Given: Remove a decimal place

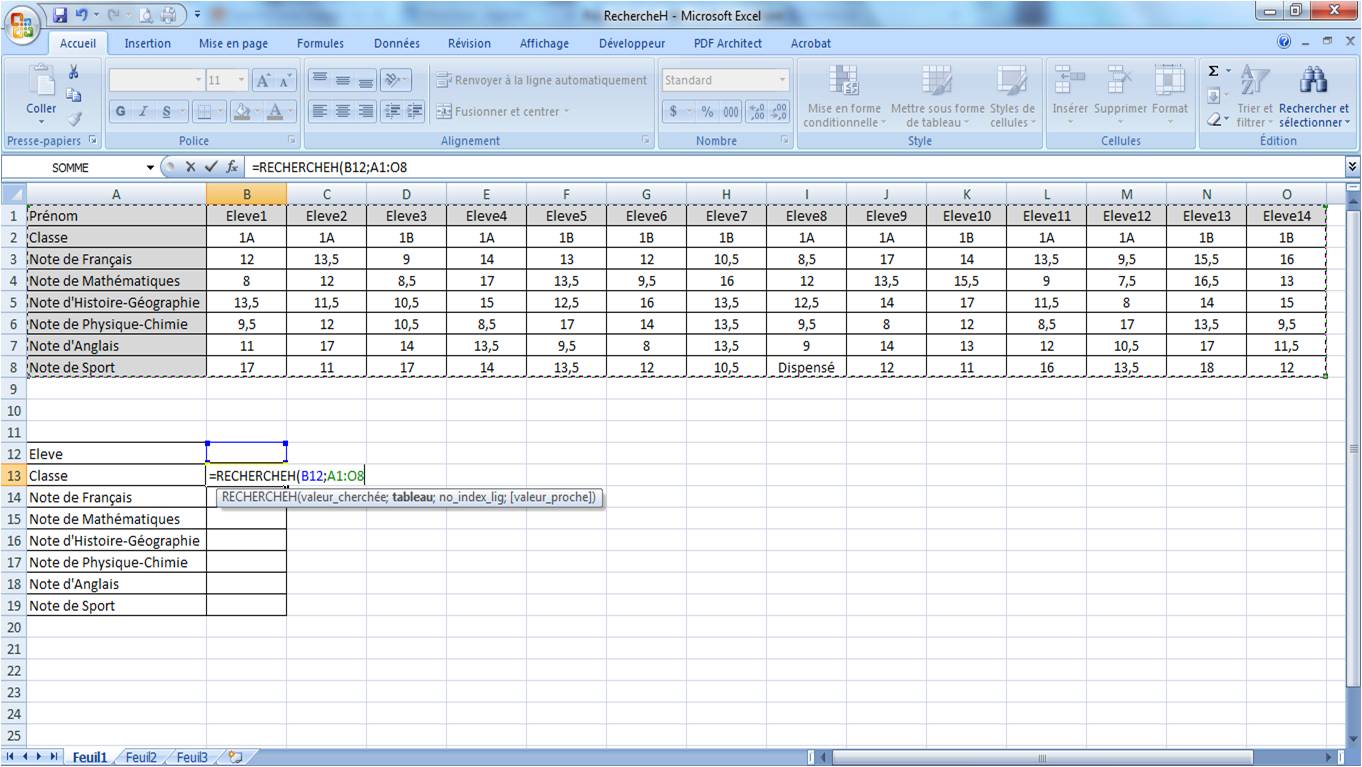Looking at the screenshot, I should (780, 112).
